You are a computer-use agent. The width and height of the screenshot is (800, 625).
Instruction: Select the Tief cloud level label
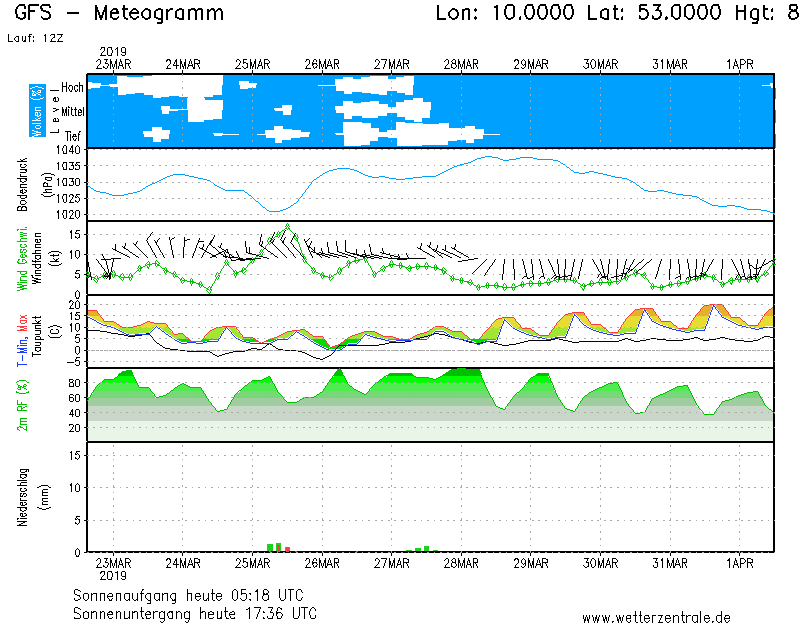[x=73, y=135]
